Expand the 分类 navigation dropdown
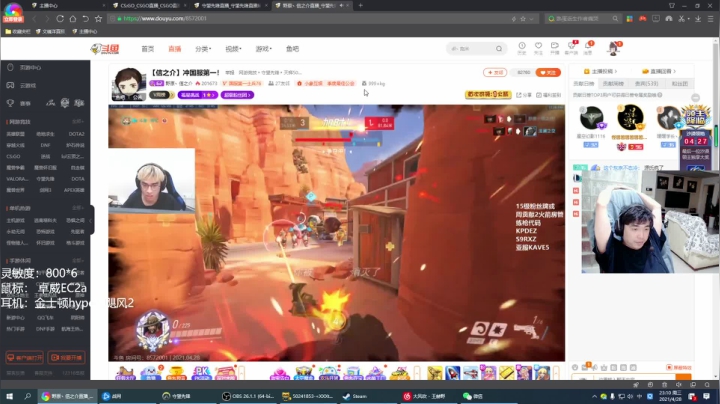The height and width of the screenshot is (404, 720). 203,49
